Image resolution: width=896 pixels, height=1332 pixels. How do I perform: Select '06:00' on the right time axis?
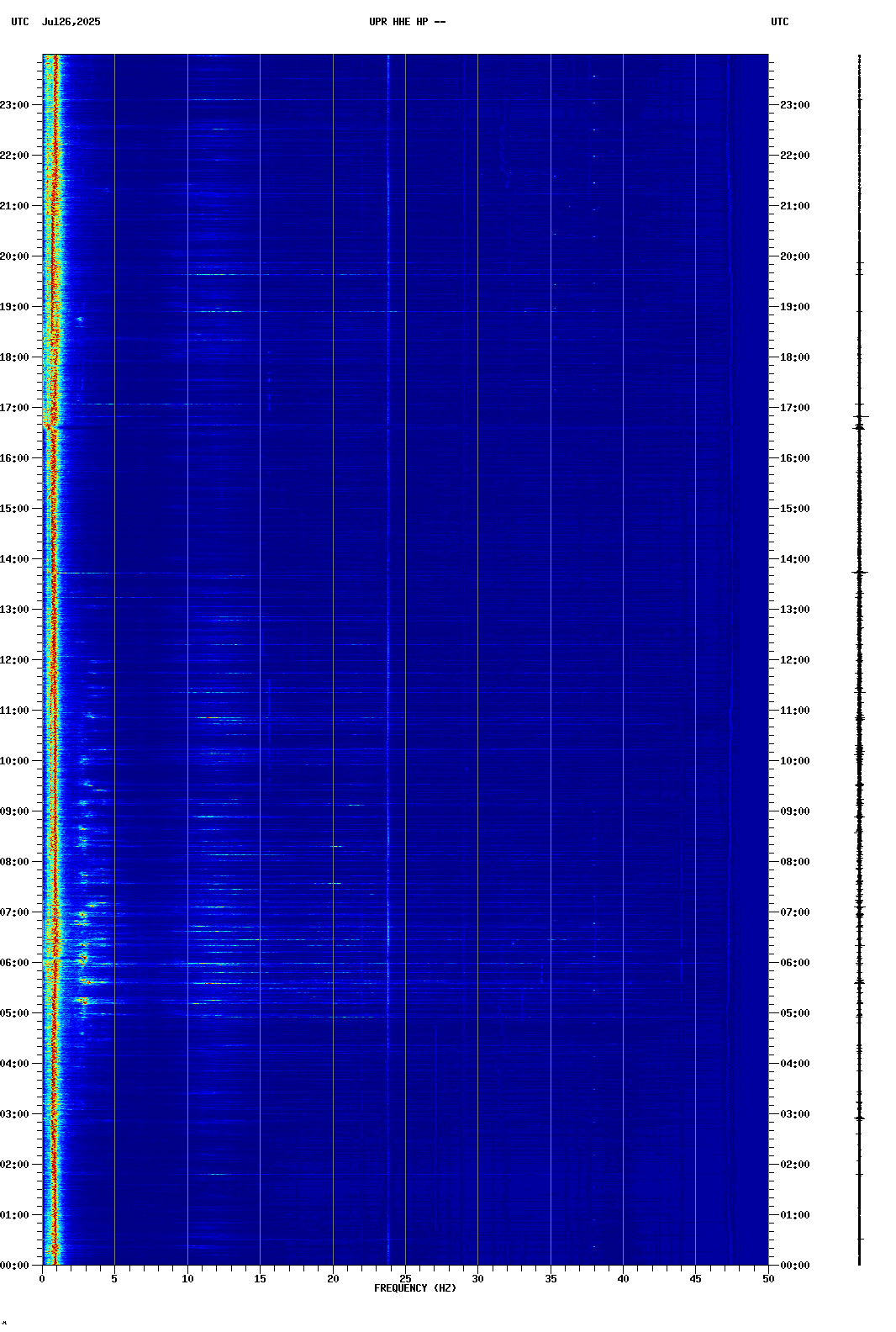tap(795, 963)
